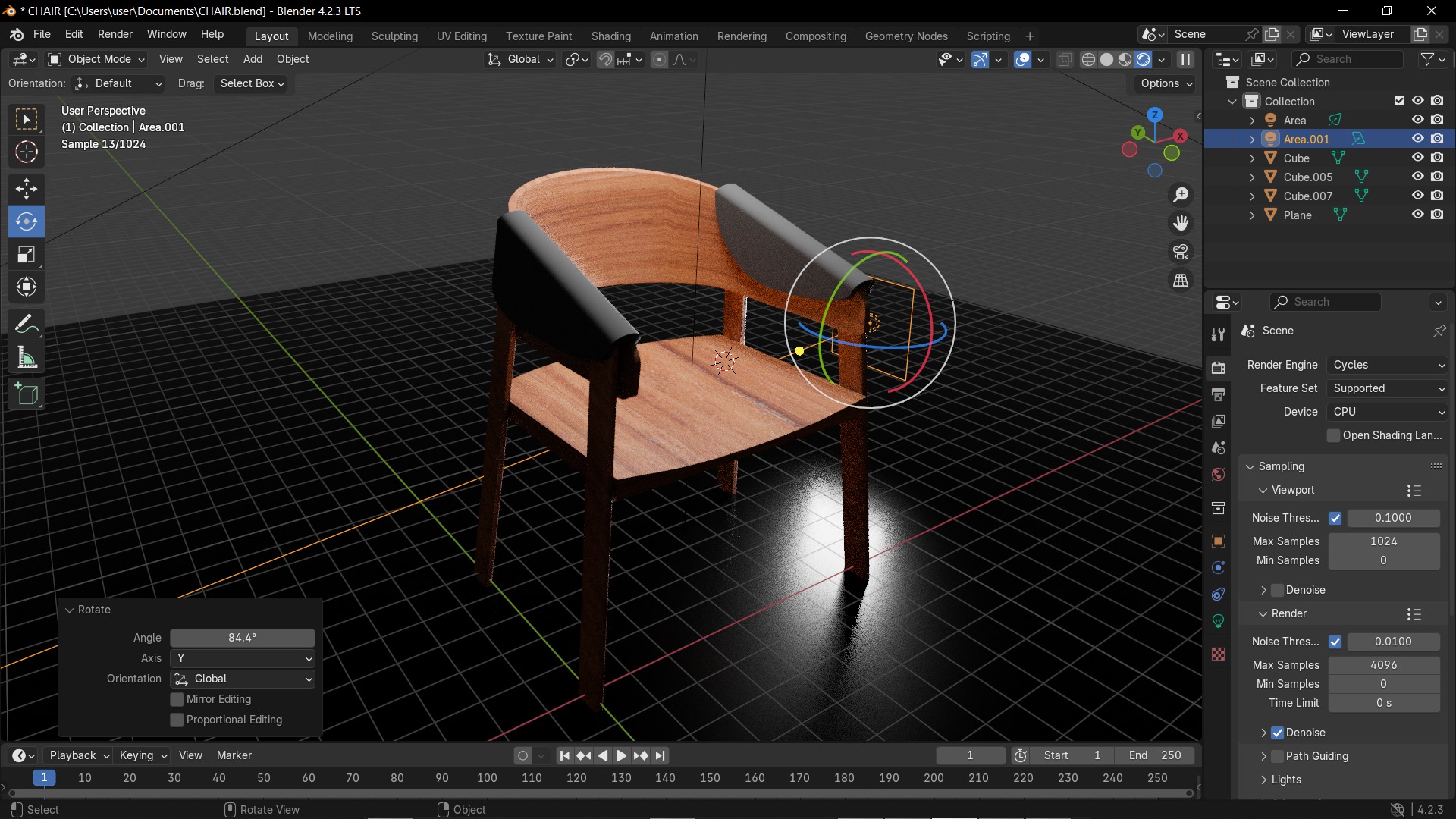1456x819 pixels.
Task: Toggle the camera view icon
Action: point(1181,252)
